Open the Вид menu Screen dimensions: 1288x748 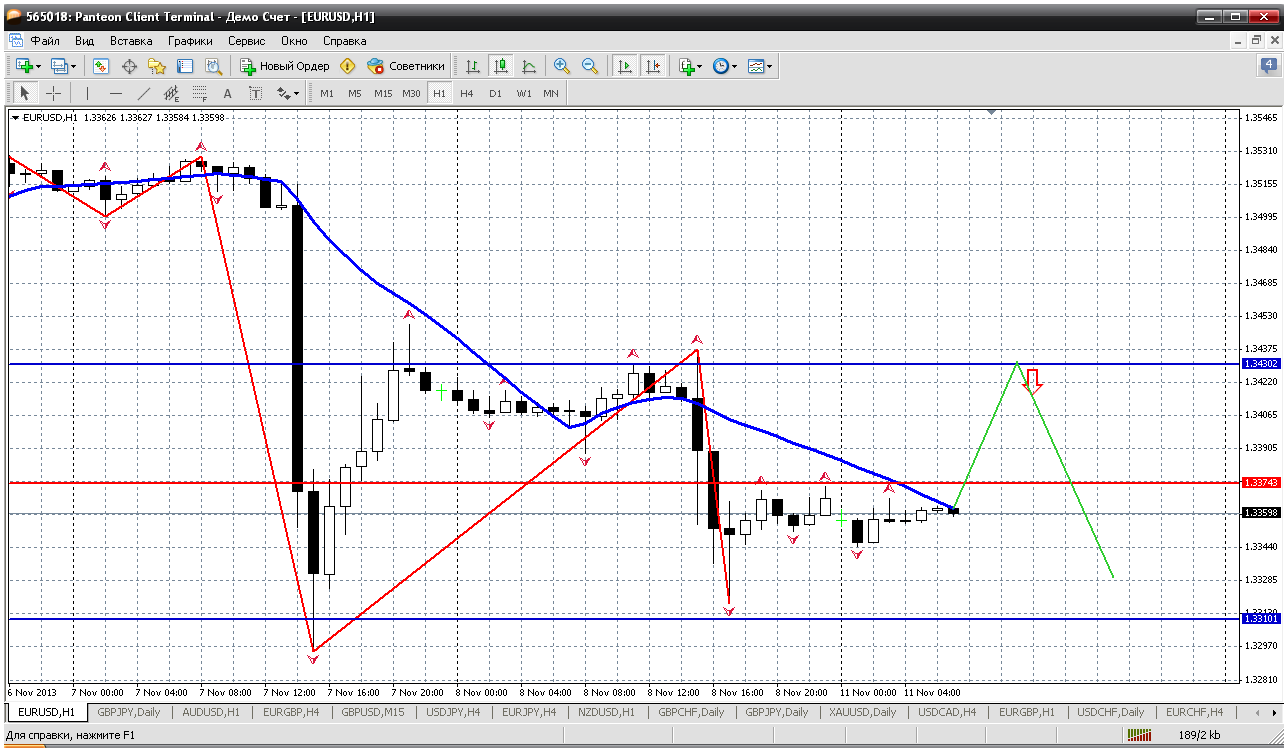click(x=84, y=41)
